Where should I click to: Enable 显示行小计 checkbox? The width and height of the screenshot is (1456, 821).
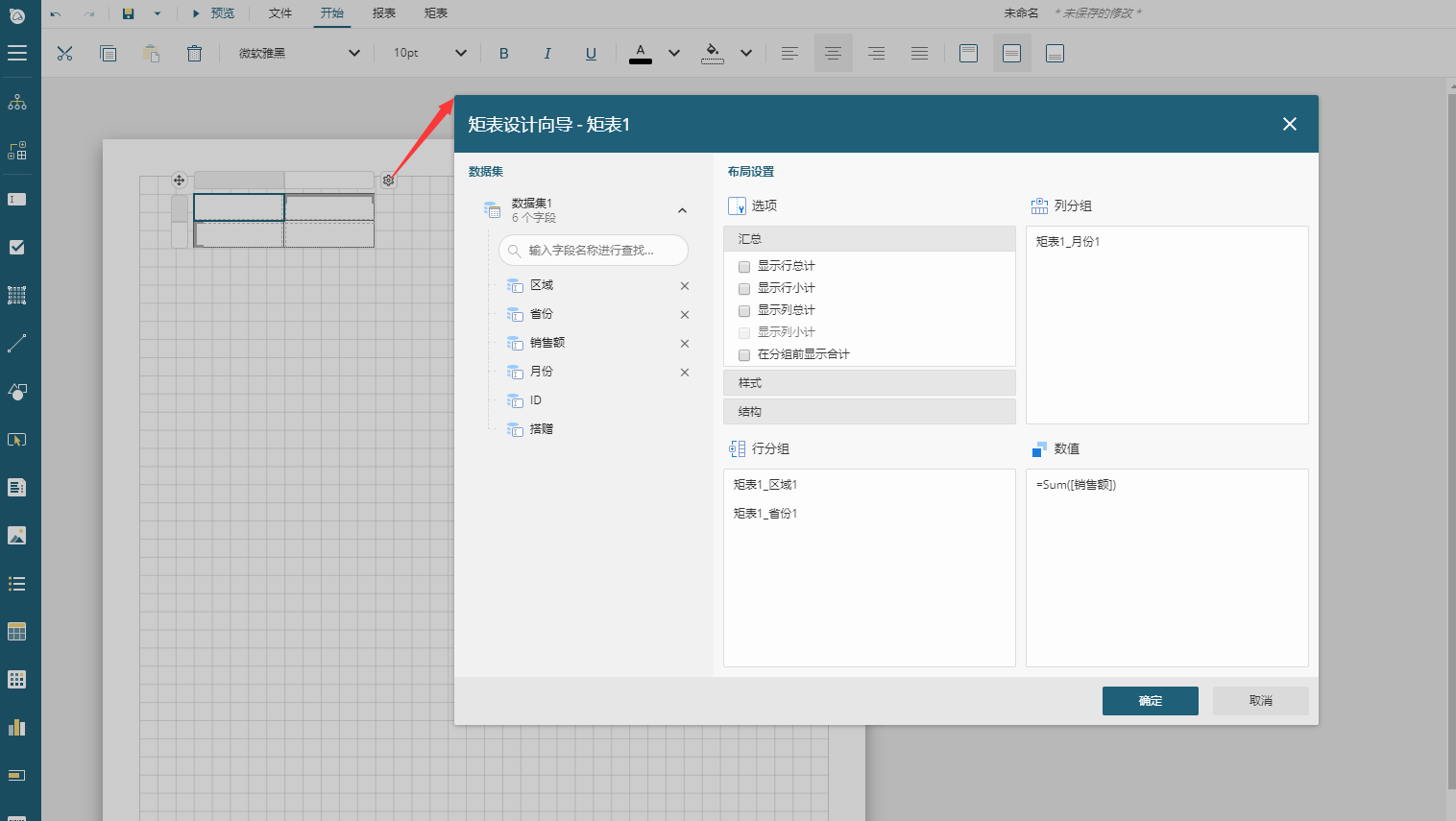click(744, 289)
